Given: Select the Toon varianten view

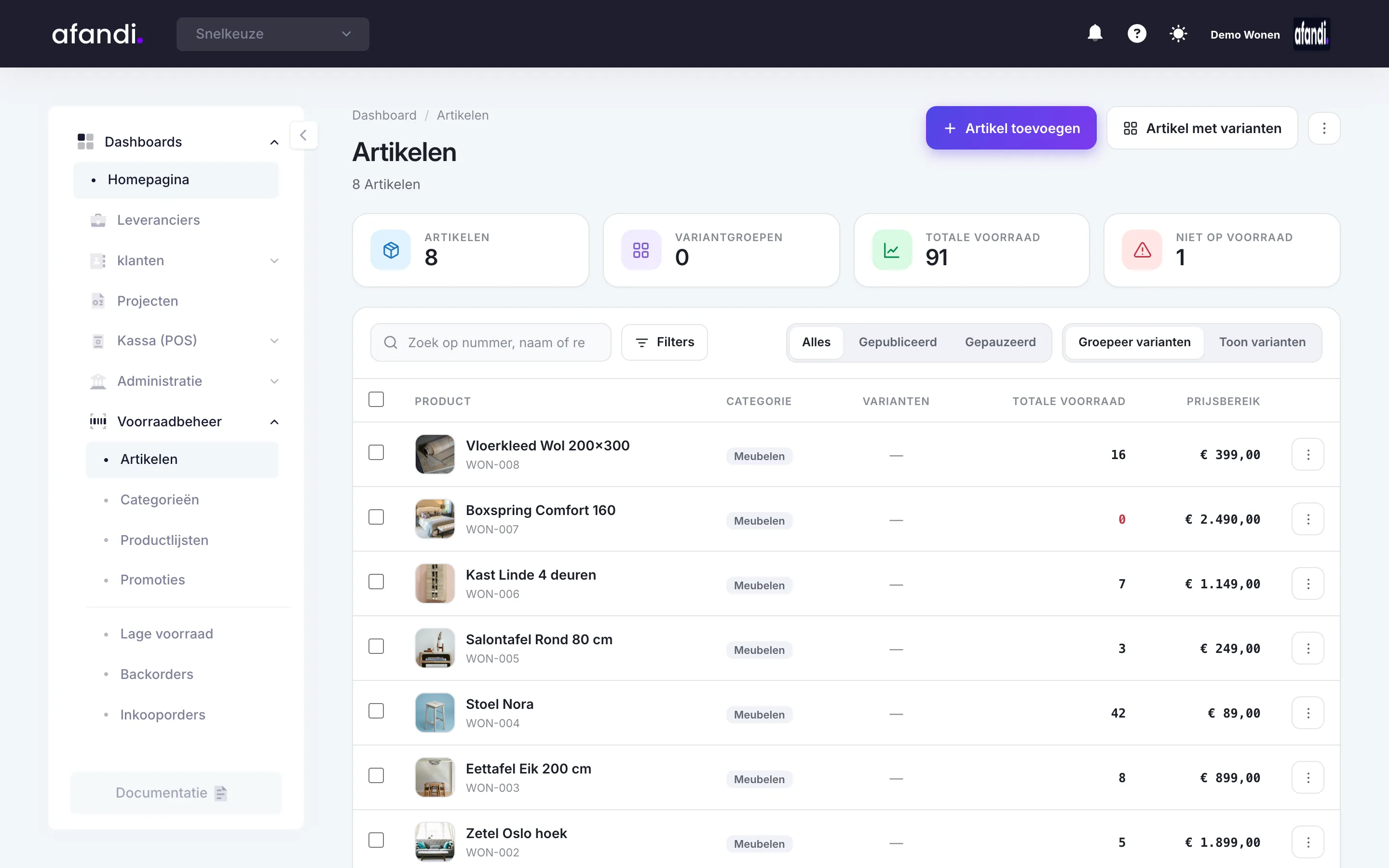Looking at the screenshot, I should (1262, 342).
